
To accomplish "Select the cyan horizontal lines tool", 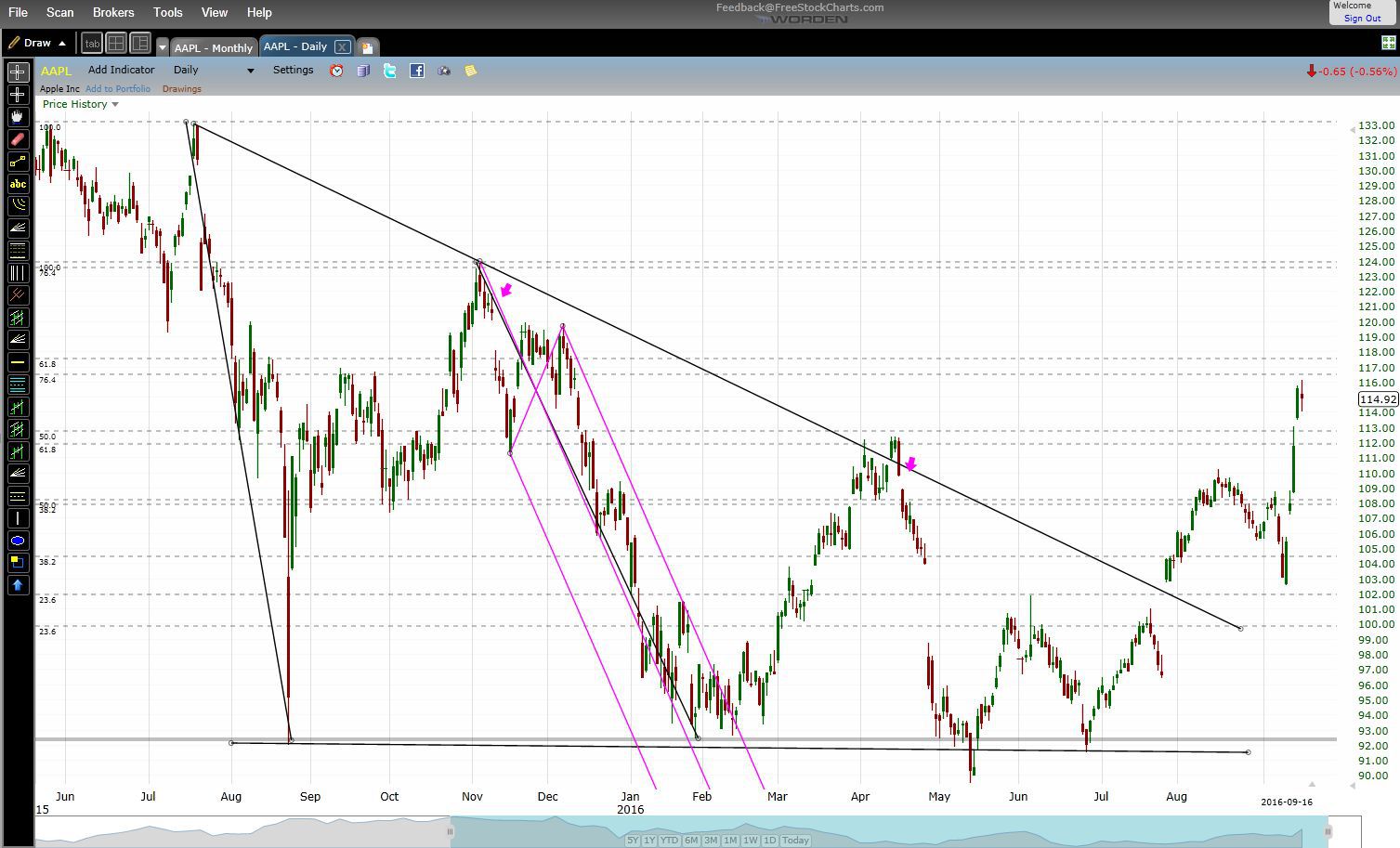I will [x=17, y=385].
